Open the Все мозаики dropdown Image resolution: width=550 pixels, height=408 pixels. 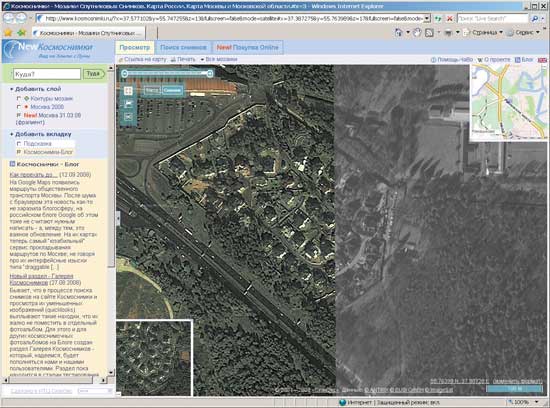tap(219, 59)
